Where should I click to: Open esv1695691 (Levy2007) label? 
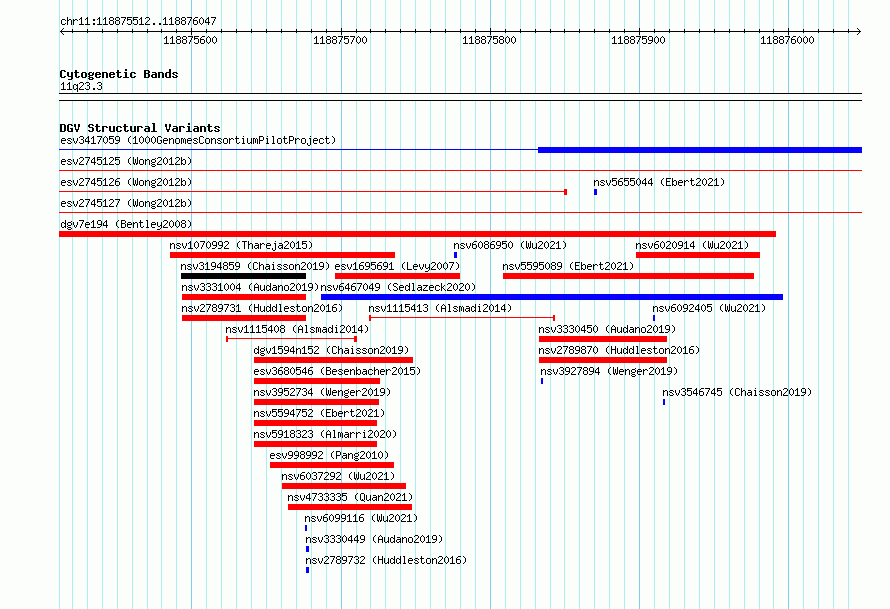[x=397, y=266]
